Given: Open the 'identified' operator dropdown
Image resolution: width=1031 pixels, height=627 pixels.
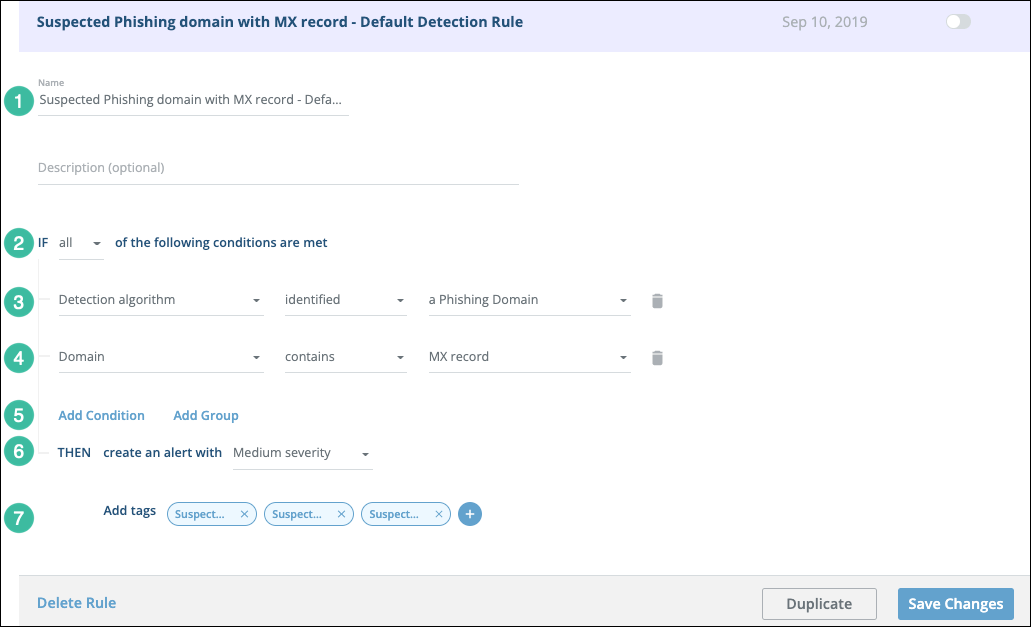Looking at the screenshot, I should 344,300.
